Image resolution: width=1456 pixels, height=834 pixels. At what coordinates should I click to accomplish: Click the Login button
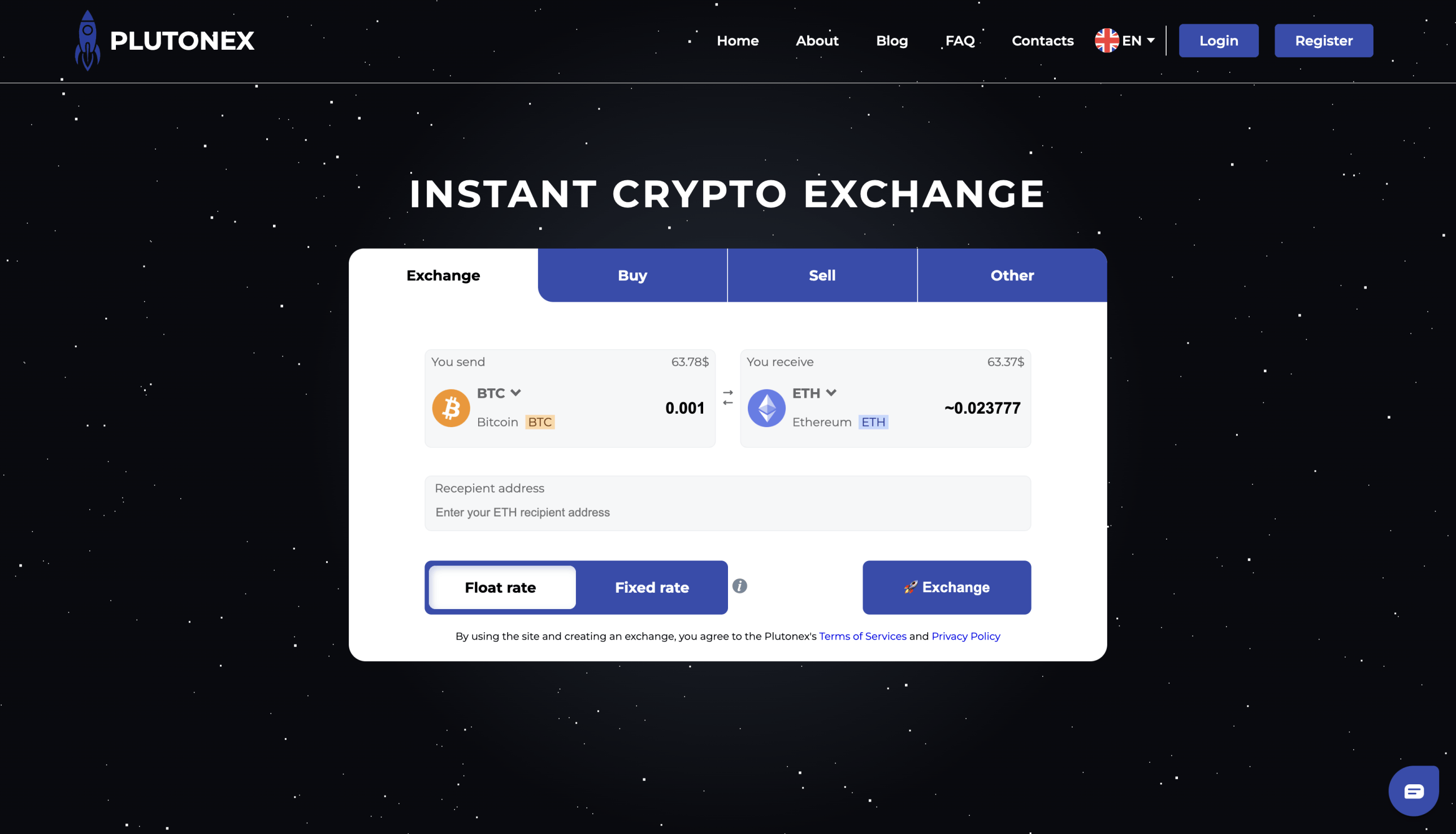[1219, 40]
